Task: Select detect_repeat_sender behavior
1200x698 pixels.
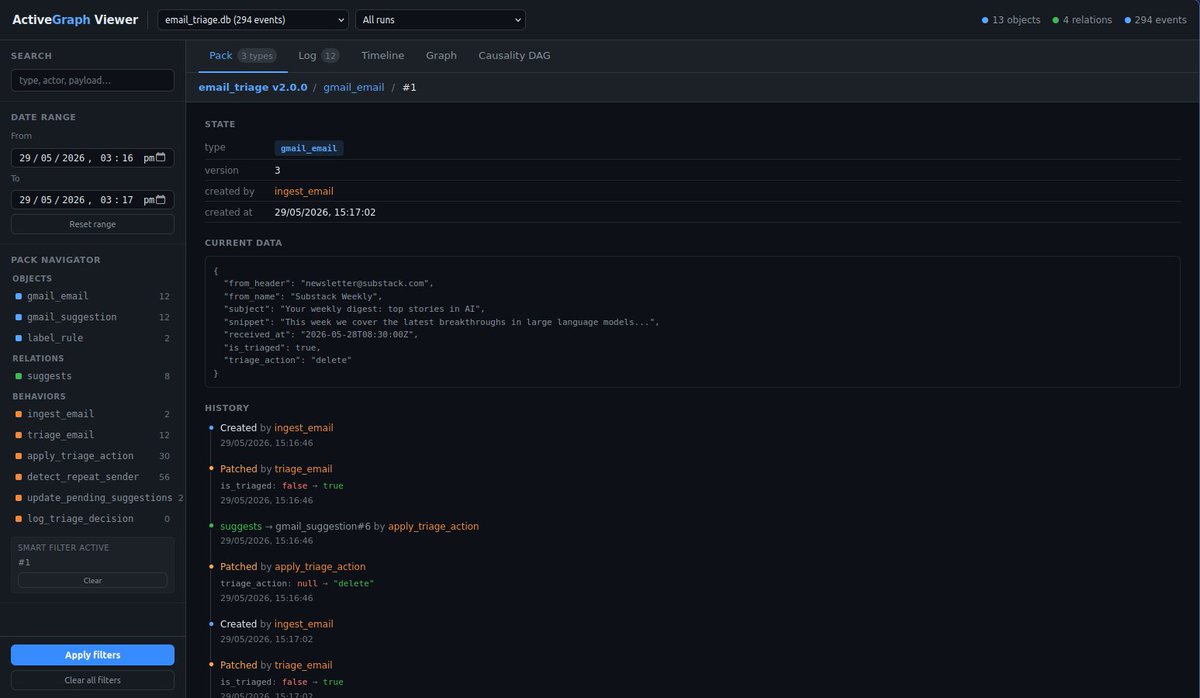Action: (93, 477)
